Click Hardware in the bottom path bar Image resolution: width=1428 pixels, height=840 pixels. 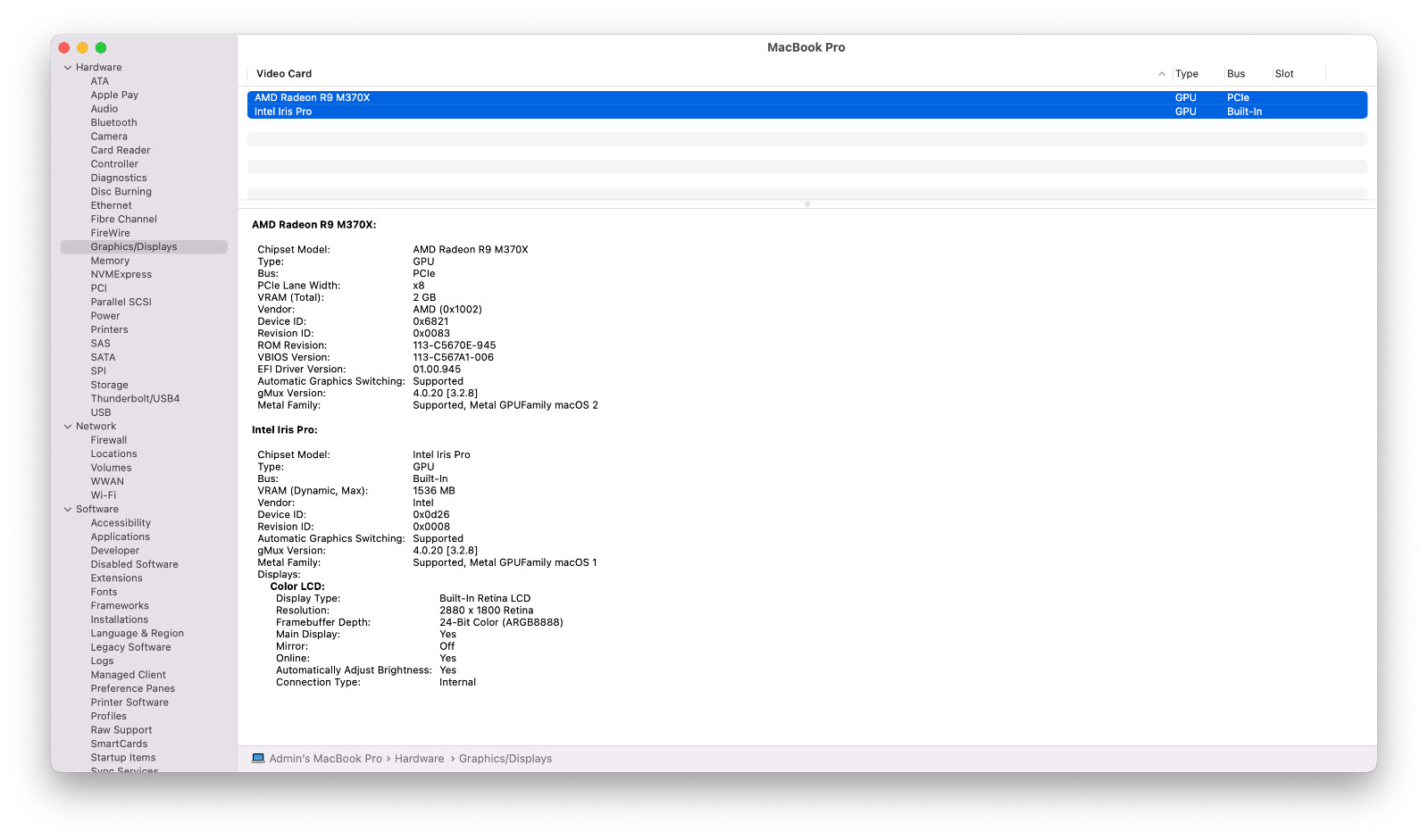click(x=419, y=759)
